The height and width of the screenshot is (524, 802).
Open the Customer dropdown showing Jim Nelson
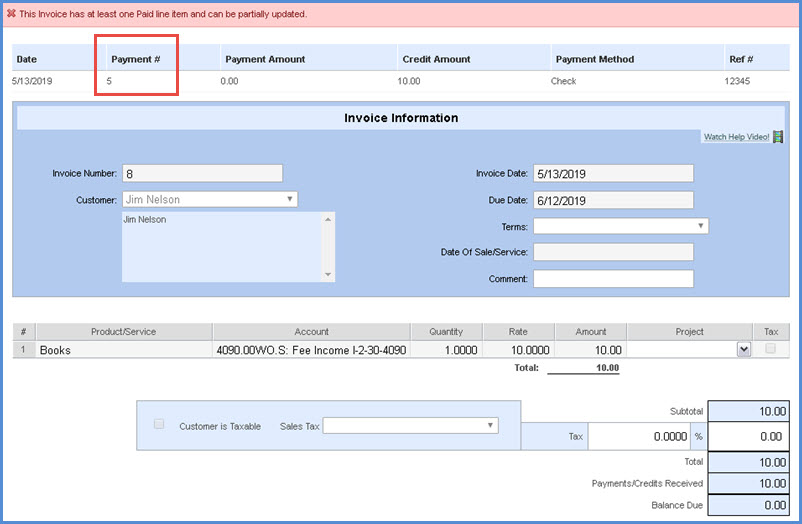[210, 199]
